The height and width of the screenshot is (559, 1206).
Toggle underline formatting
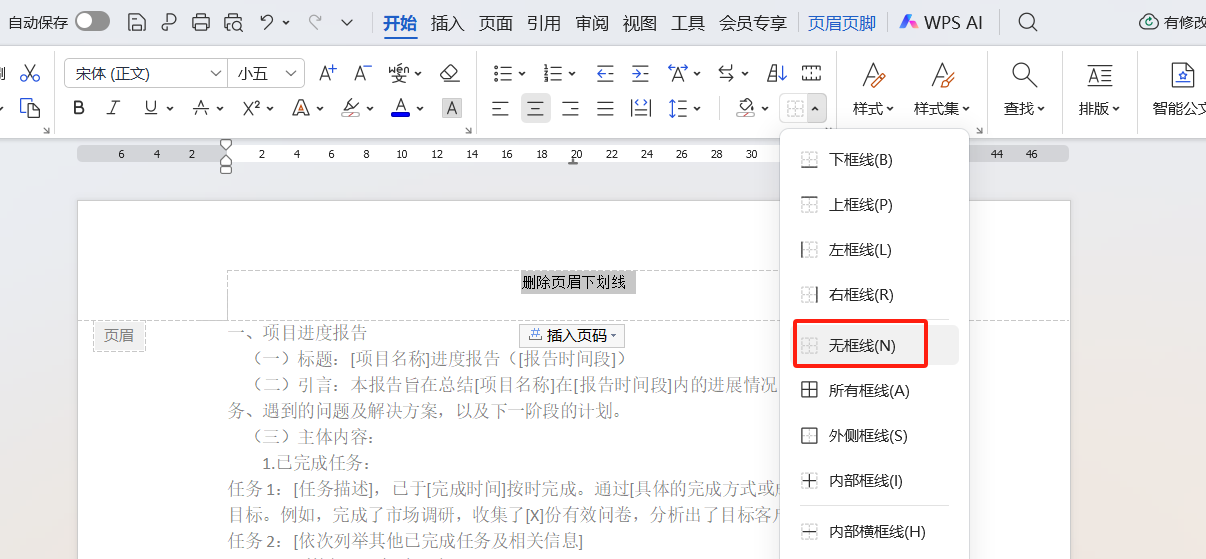pos(151,108)
